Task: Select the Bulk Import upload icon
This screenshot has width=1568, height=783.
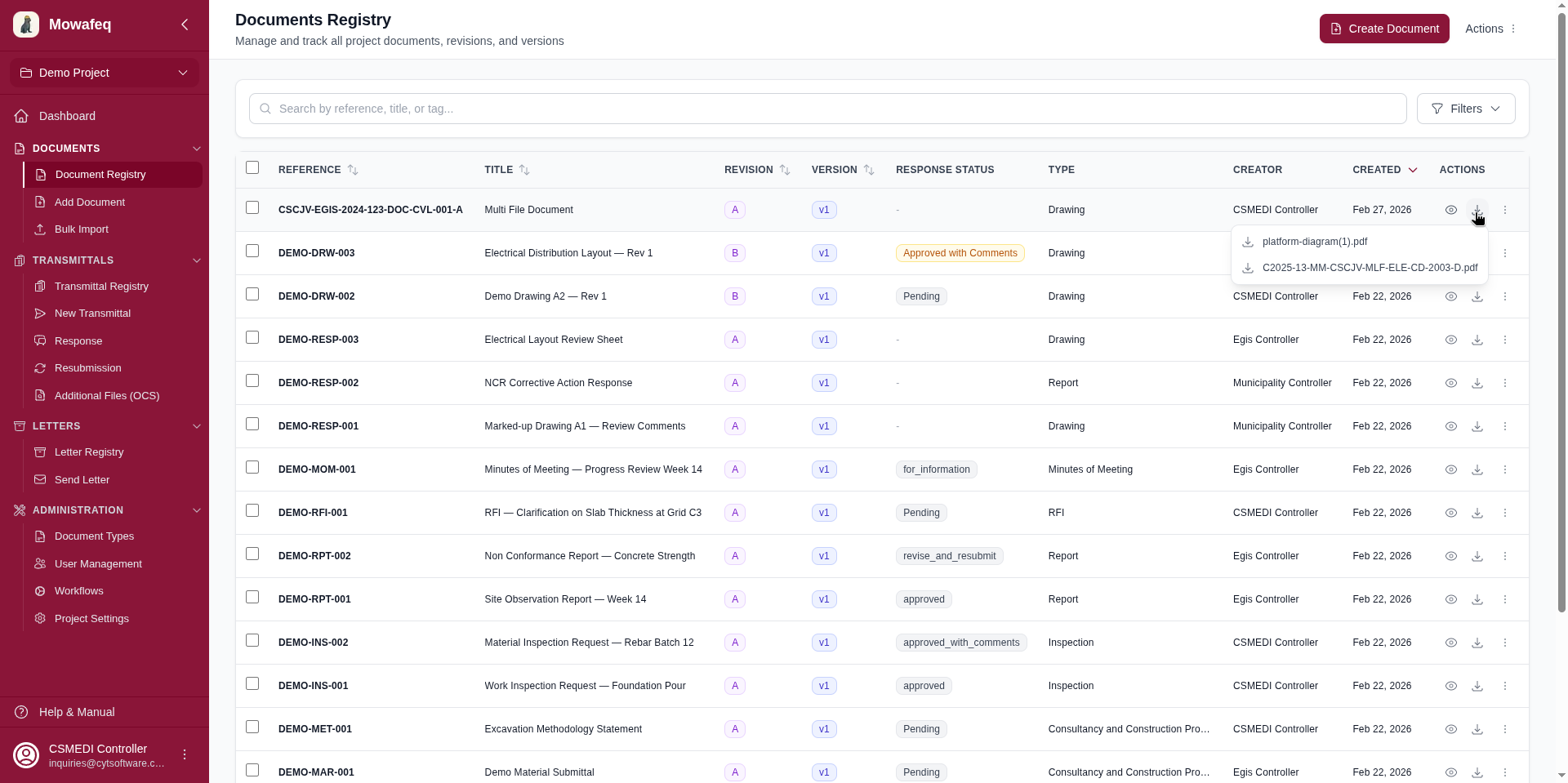Action: (x=39, y=229)
